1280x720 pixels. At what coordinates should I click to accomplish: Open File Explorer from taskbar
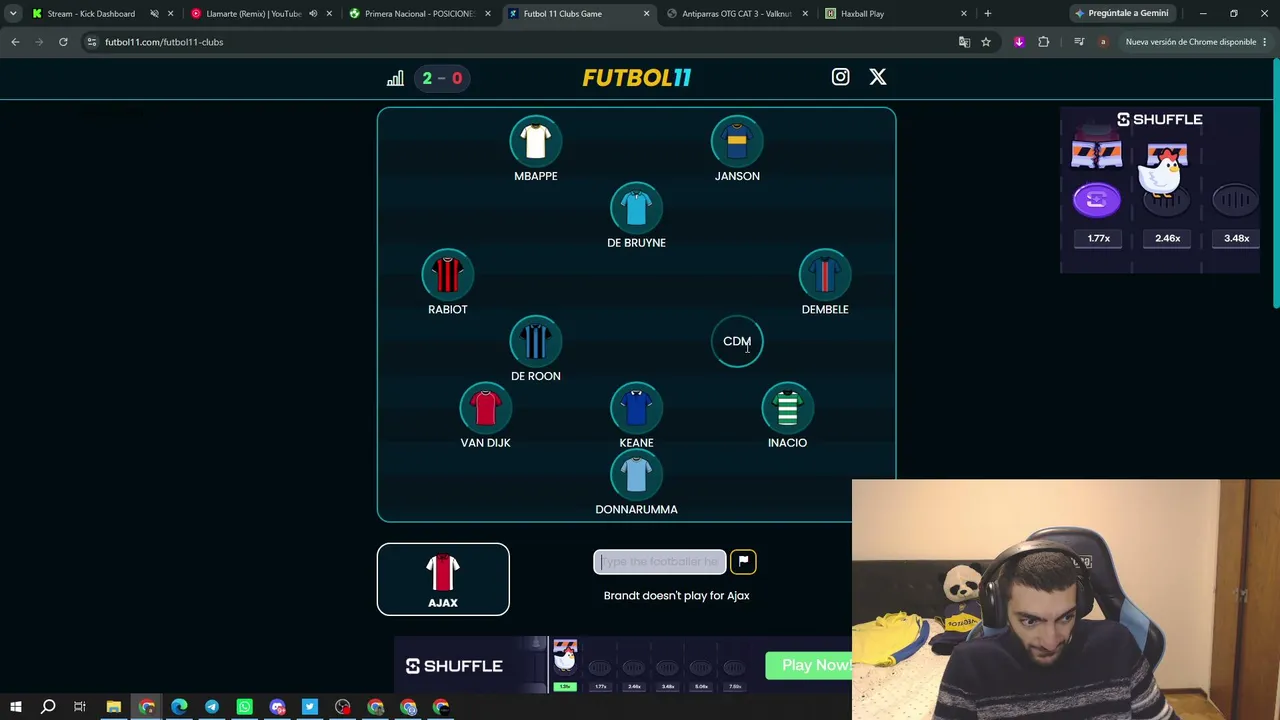(x=113, y=707)
